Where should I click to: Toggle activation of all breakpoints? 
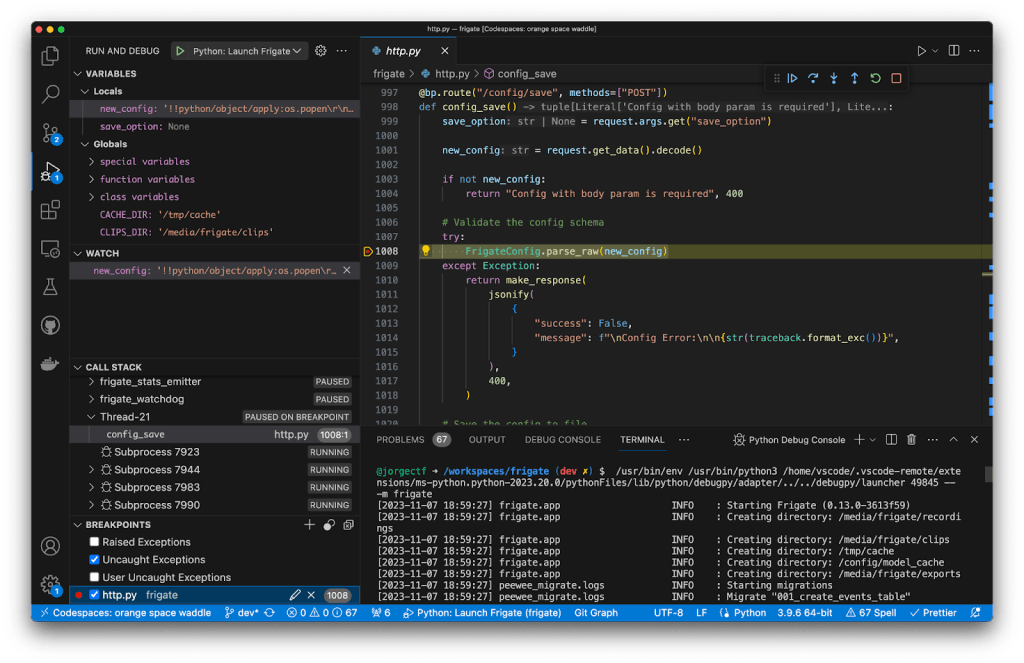pos(329,525)
